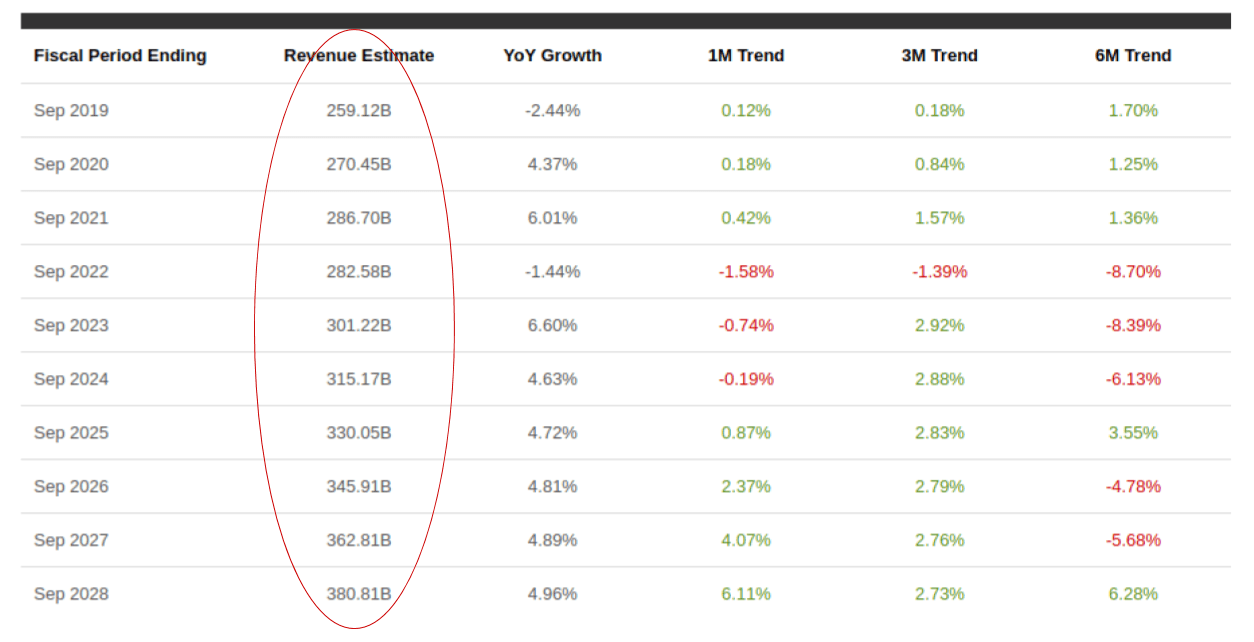Click the 380.81B revenue estimate value
This screenshot has height=642, width=1254.
click(359, 594)
